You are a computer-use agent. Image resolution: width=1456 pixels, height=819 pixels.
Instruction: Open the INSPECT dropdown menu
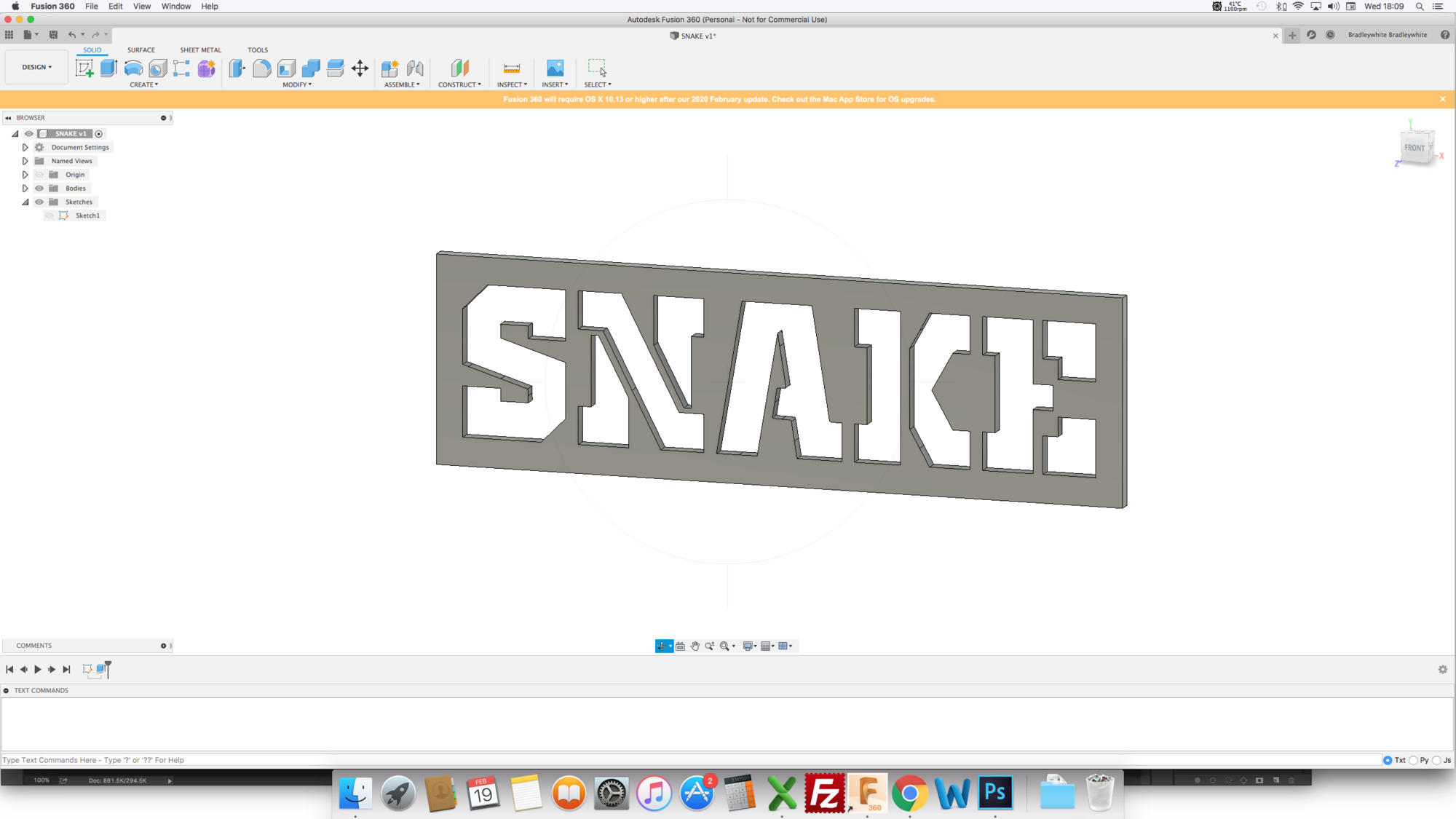click(x=512, y=85)
